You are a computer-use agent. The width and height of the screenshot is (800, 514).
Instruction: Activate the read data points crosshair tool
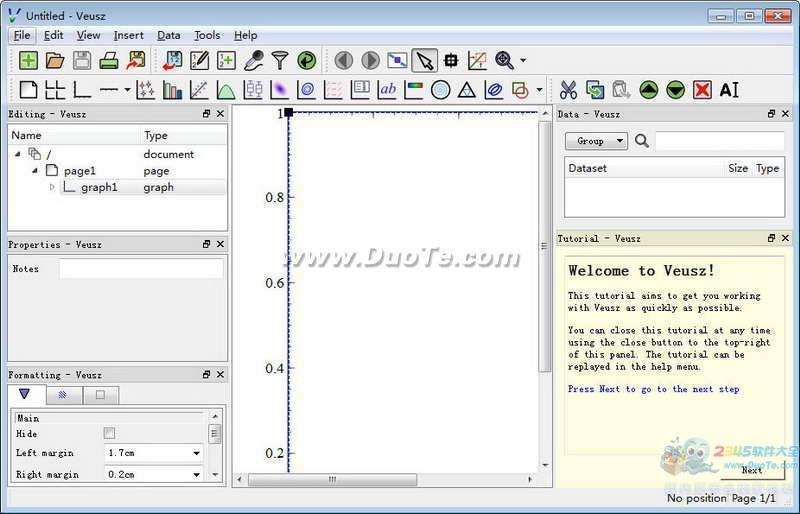pyautogui.click(x=451, y=61)
